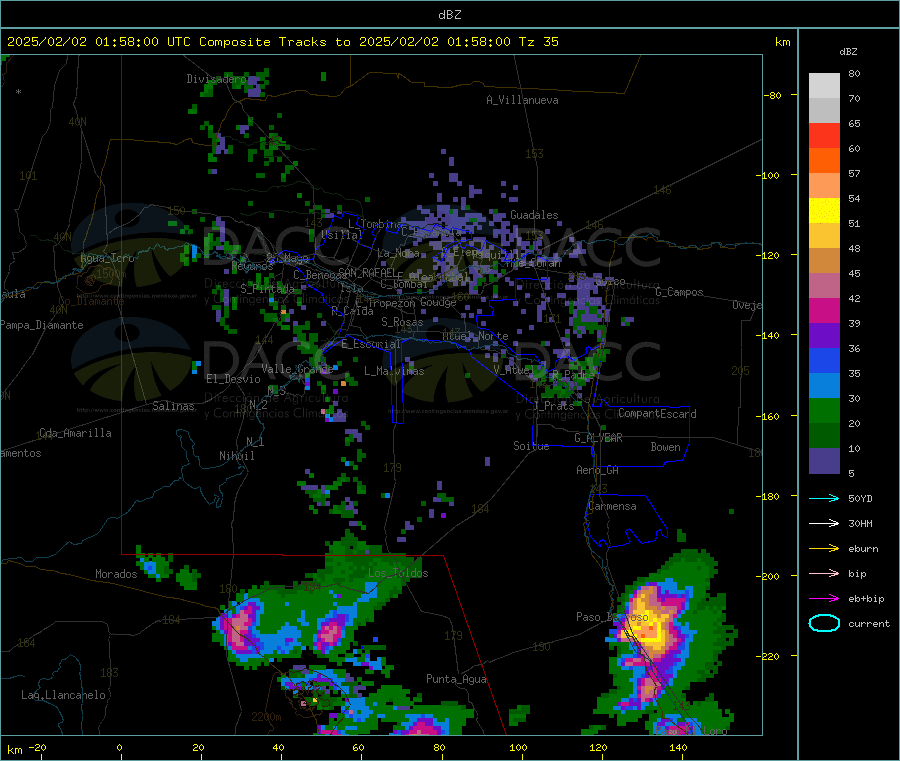Screen dimensions: 900x761
Task: Click the Divisadero map label
Action: (216, 79)
